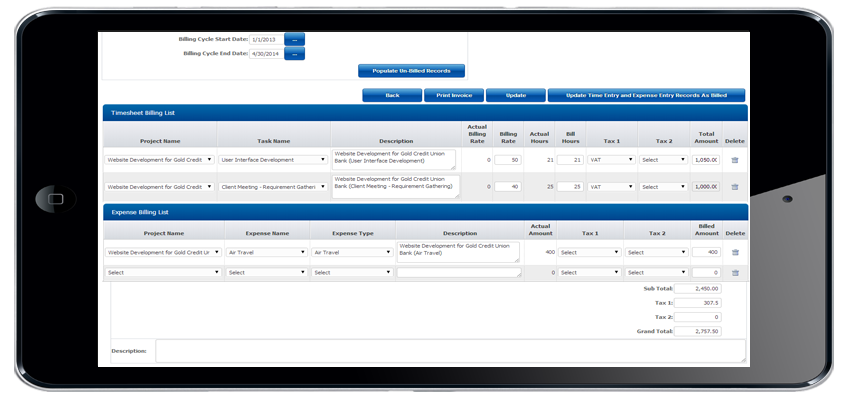The width and height of the screenshot is (850, 400).
Task: Click Populate Un-Billed Records button
Action: pyautogui.click(x=411, y=71)
